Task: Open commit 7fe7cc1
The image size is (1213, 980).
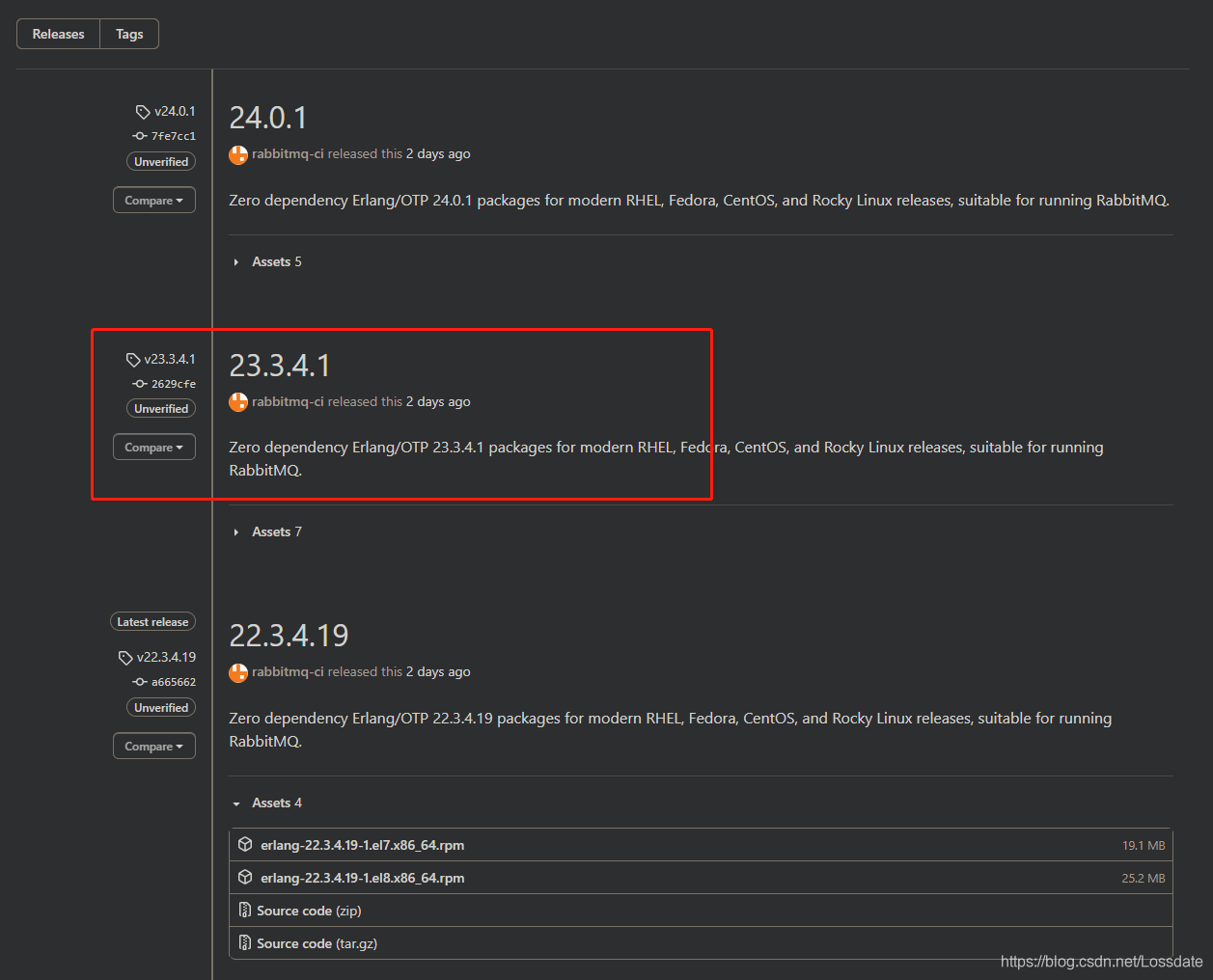Action: coord(174,136)
